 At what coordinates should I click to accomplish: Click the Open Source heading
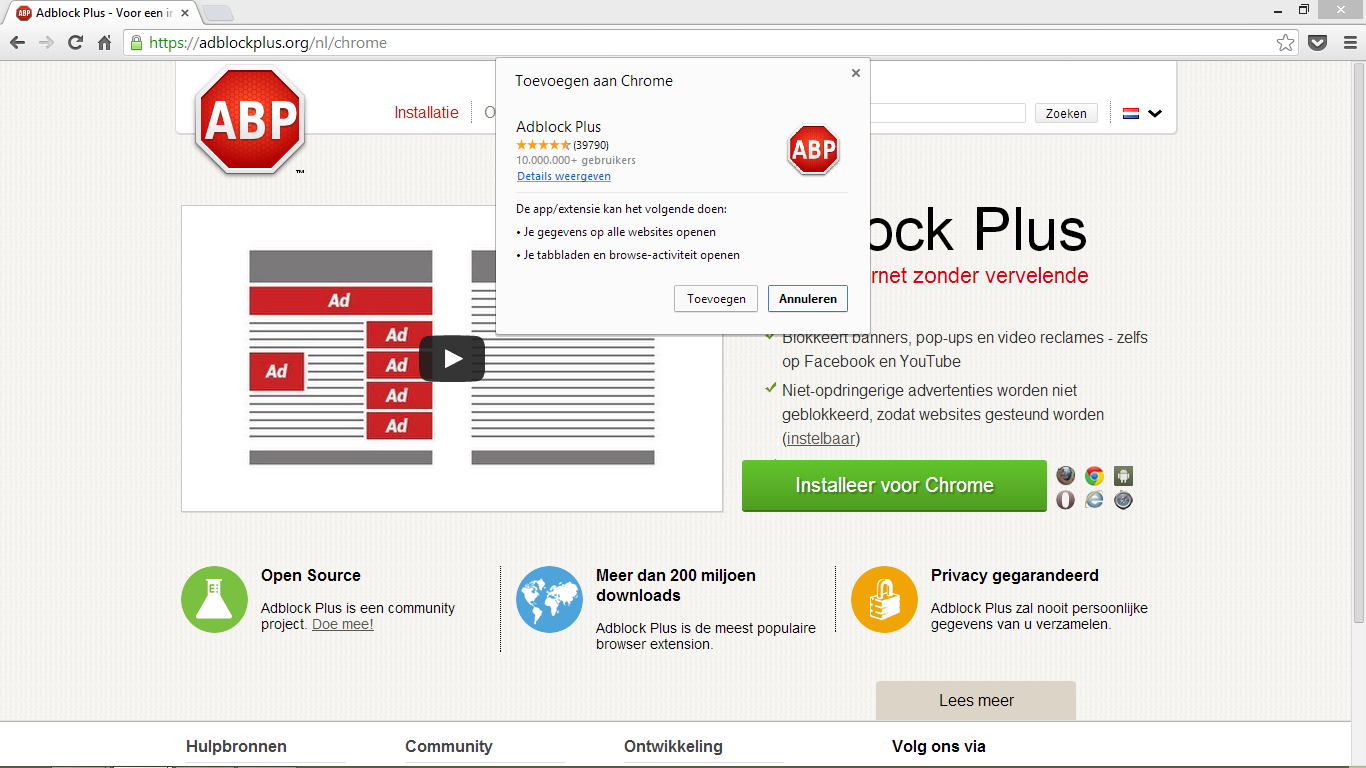click(311, 575)
